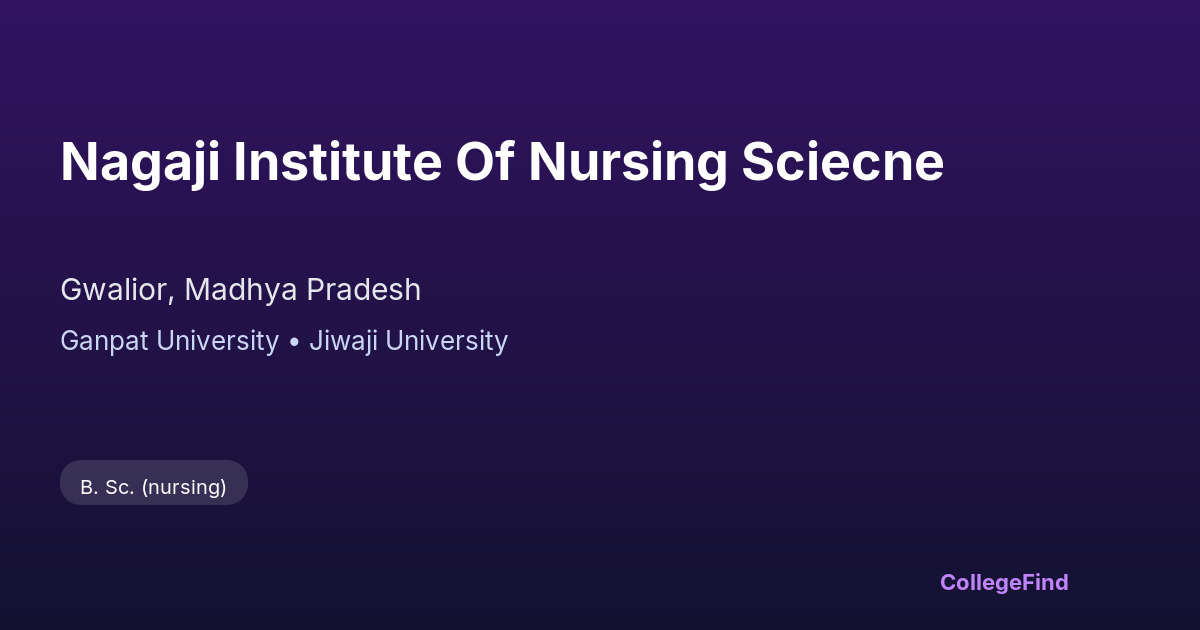Click the word "Jiwaji" in the affiliations
The image size is (1200, 630).
click(343, 341)
